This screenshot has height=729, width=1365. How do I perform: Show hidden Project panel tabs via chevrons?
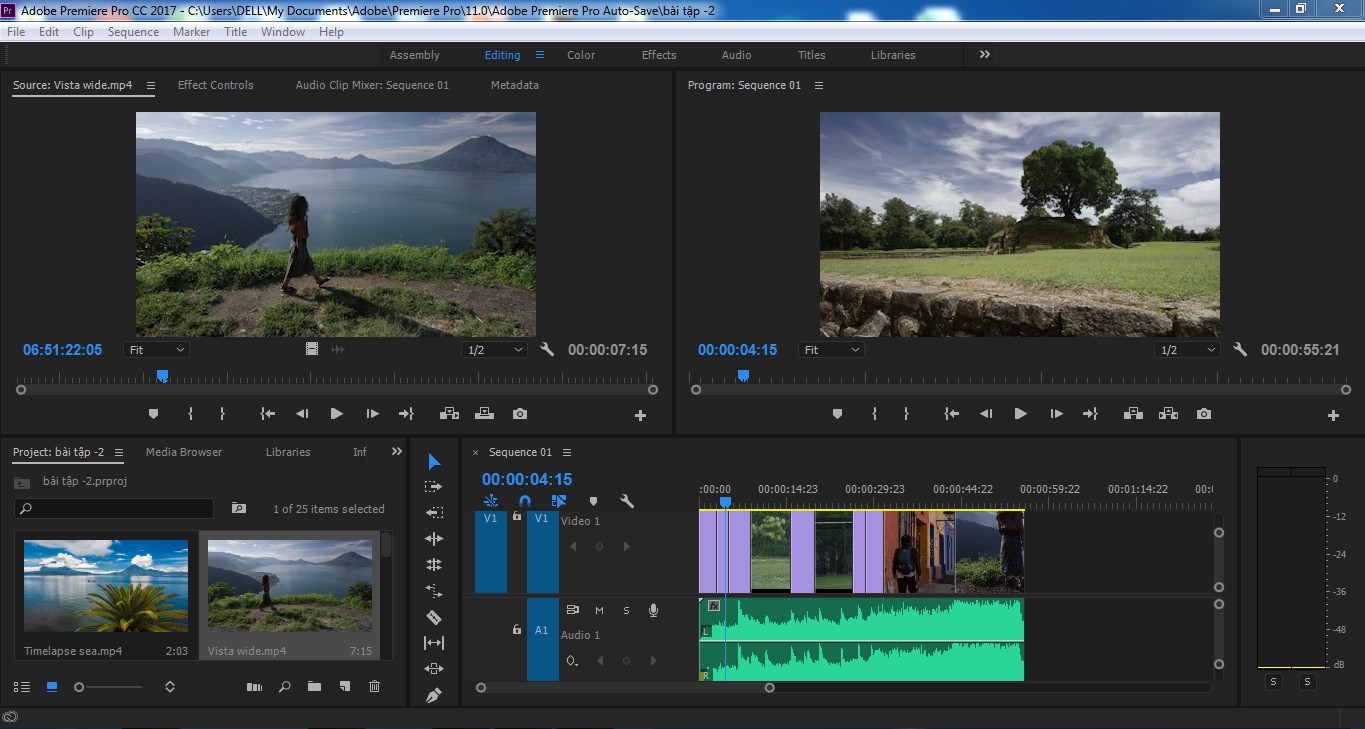tap(397, 452)
